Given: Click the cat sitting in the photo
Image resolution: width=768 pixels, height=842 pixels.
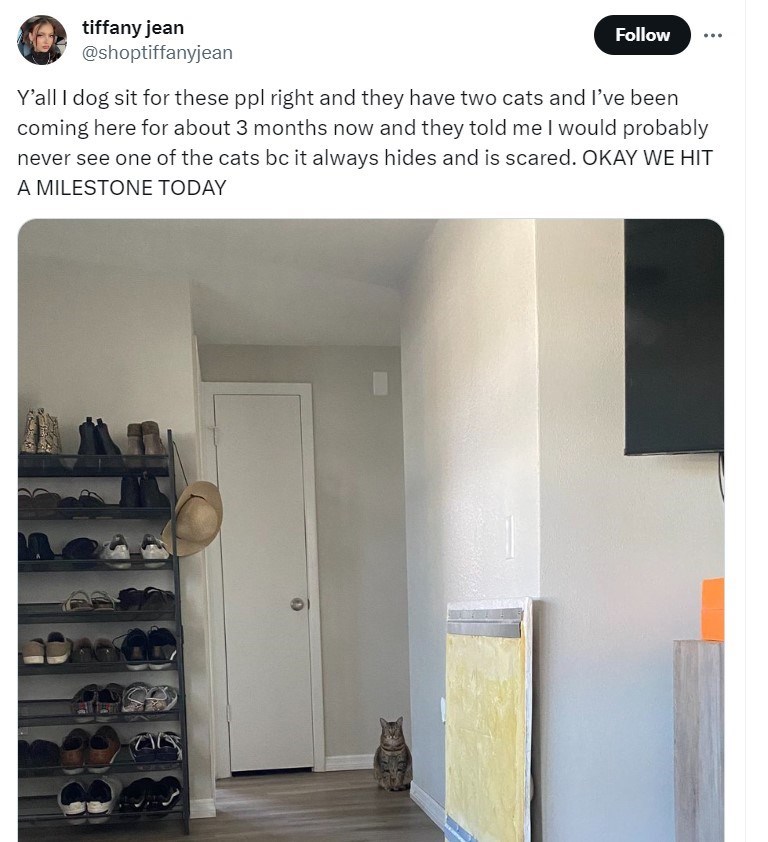Looking at the screenshot, I should pos(393,753).
